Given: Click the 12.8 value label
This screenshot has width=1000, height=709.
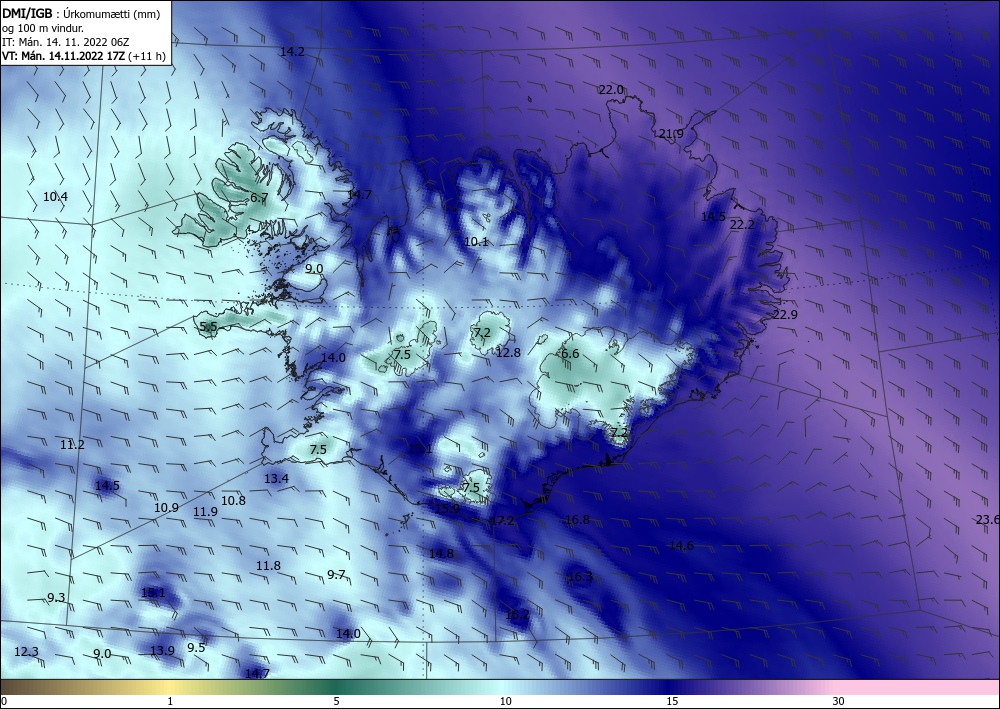Looking at the screenshot, I should 508,352.
